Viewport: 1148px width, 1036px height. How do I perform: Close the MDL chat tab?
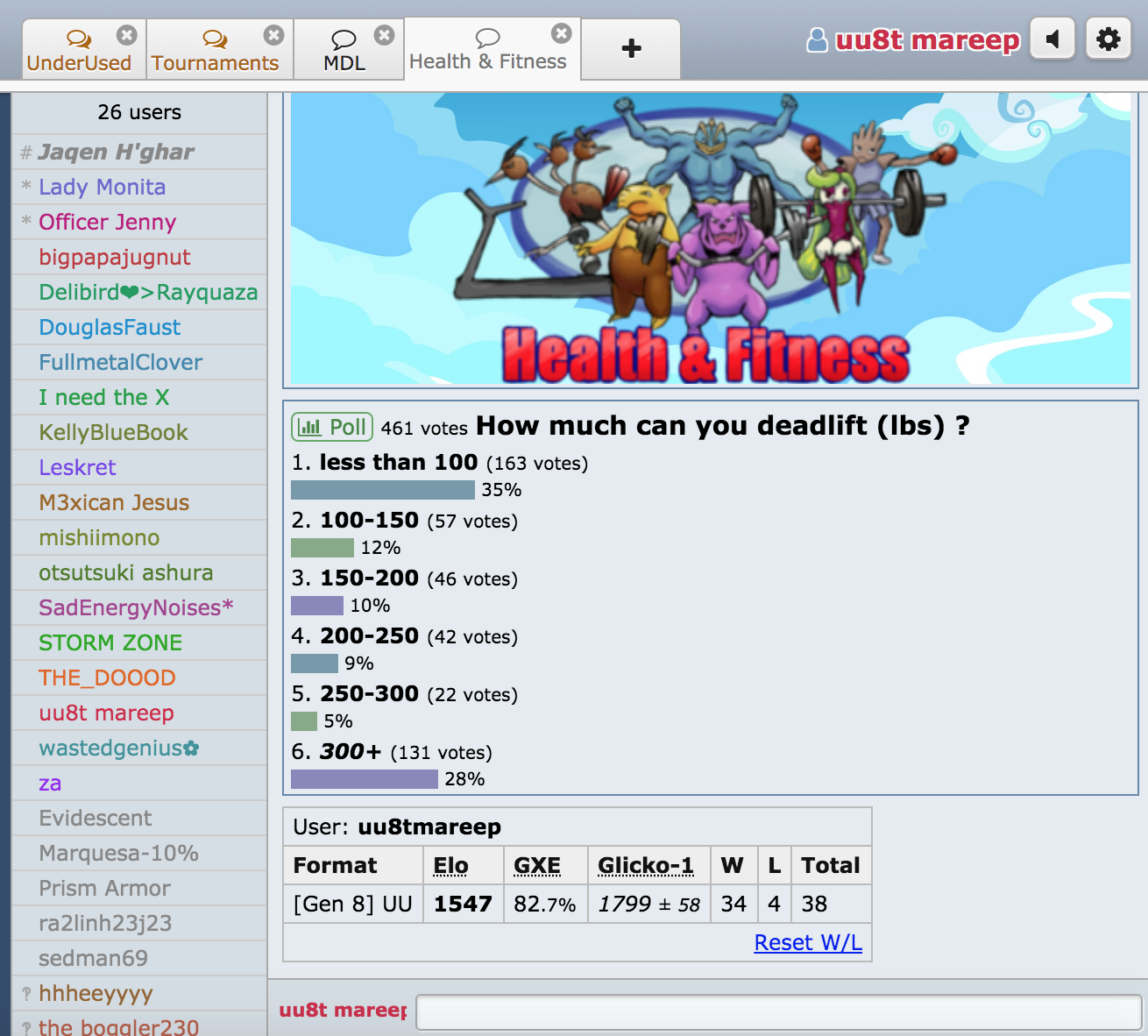tap(384, 35)
